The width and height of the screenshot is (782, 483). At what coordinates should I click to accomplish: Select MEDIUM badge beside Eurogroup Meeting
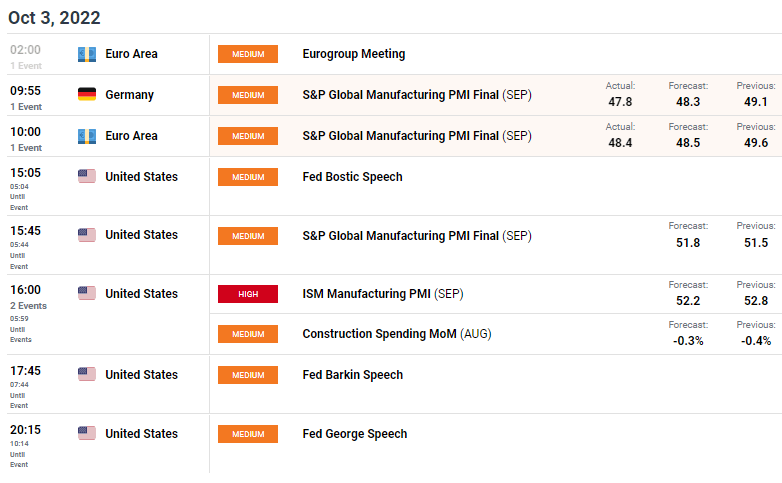248,54
